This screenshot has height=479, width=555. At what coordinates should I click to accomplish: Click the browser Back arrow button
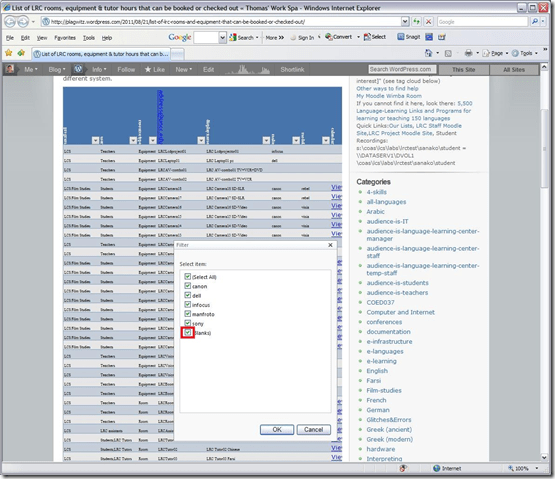pos(10,22)
